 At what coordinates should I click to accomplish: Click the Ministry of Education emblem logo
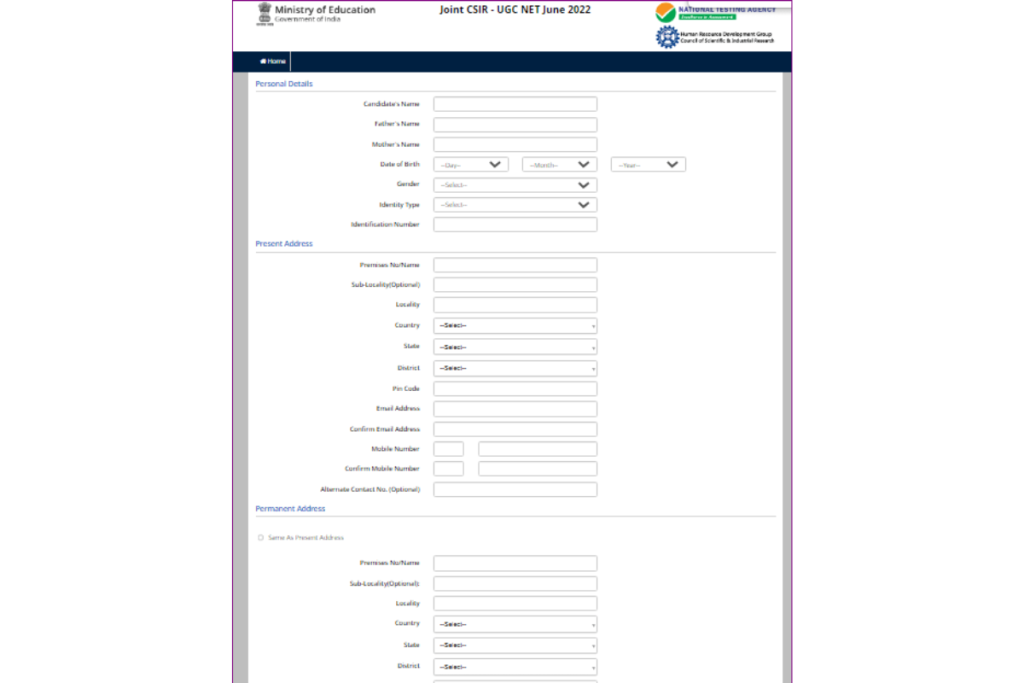coord(263,14)
